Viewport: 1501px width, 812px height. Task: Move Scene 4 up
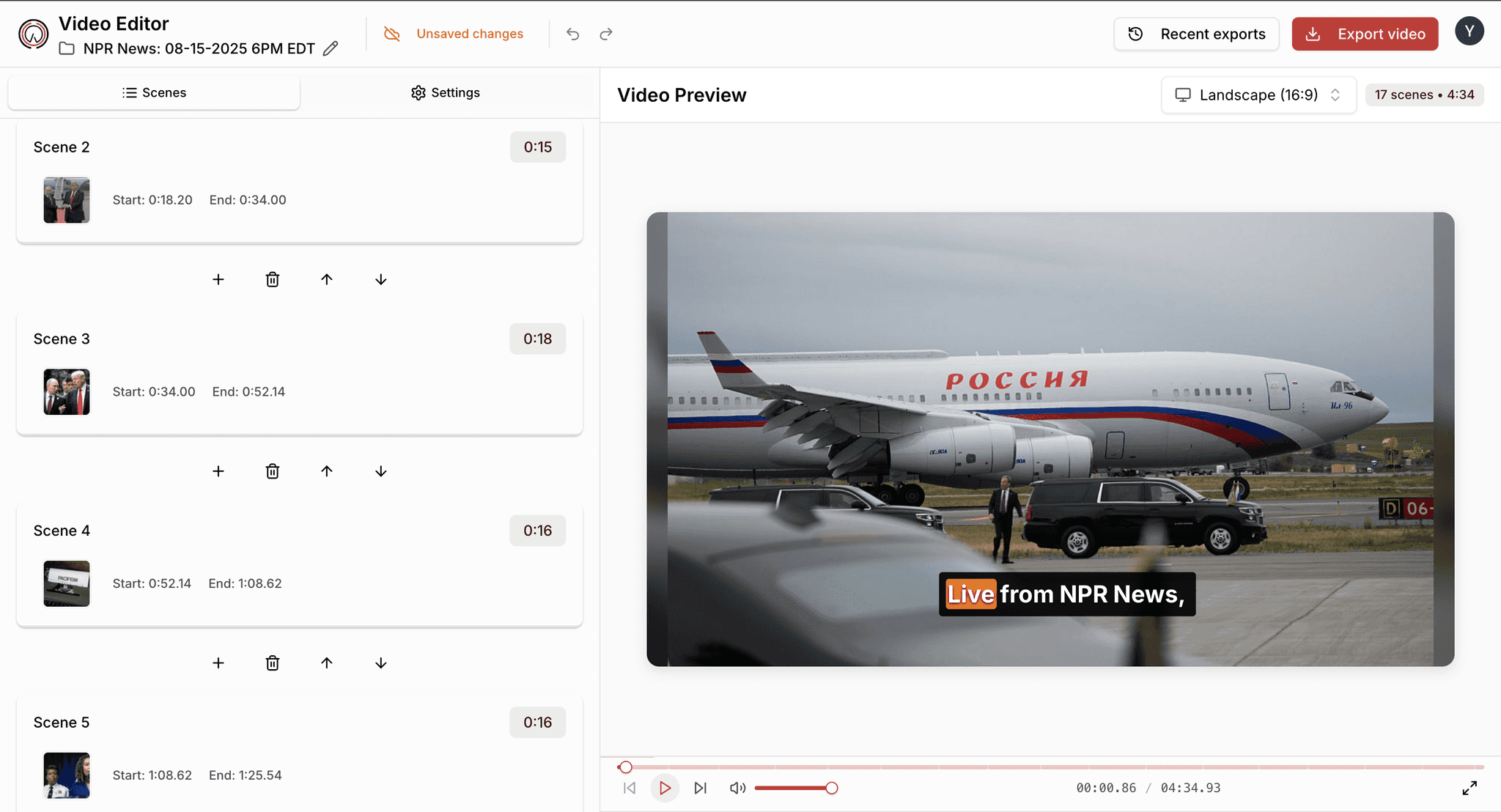[x=327, y=663]
